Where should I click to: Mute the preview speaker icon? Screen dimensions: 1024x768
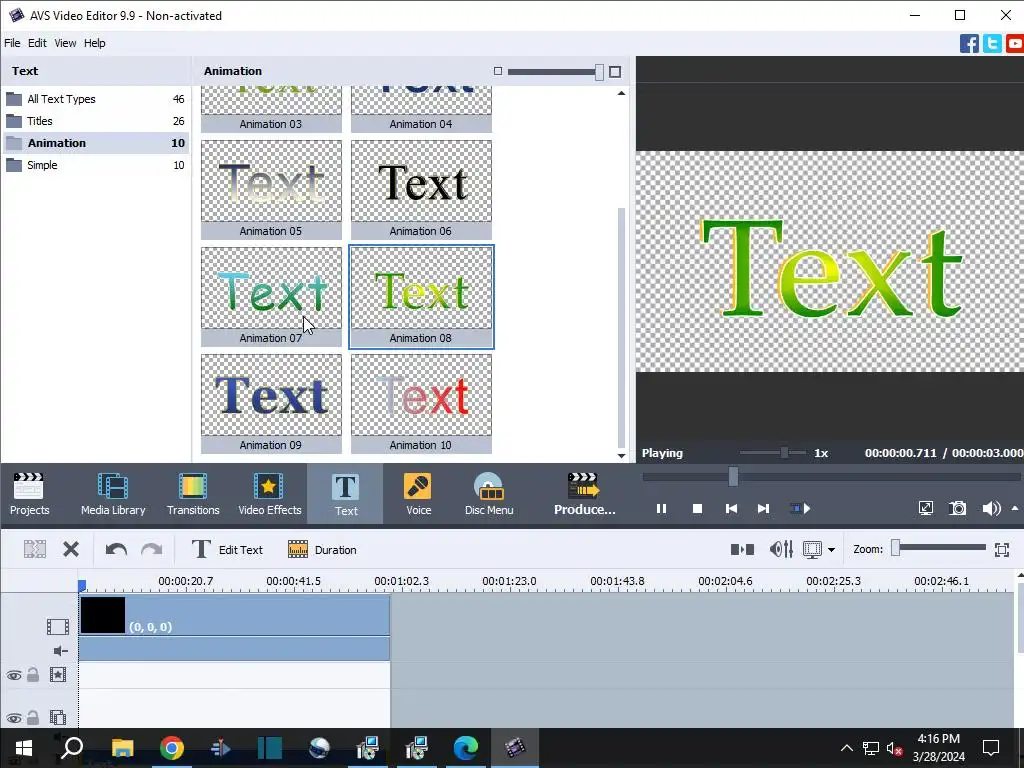pos(991,509)
